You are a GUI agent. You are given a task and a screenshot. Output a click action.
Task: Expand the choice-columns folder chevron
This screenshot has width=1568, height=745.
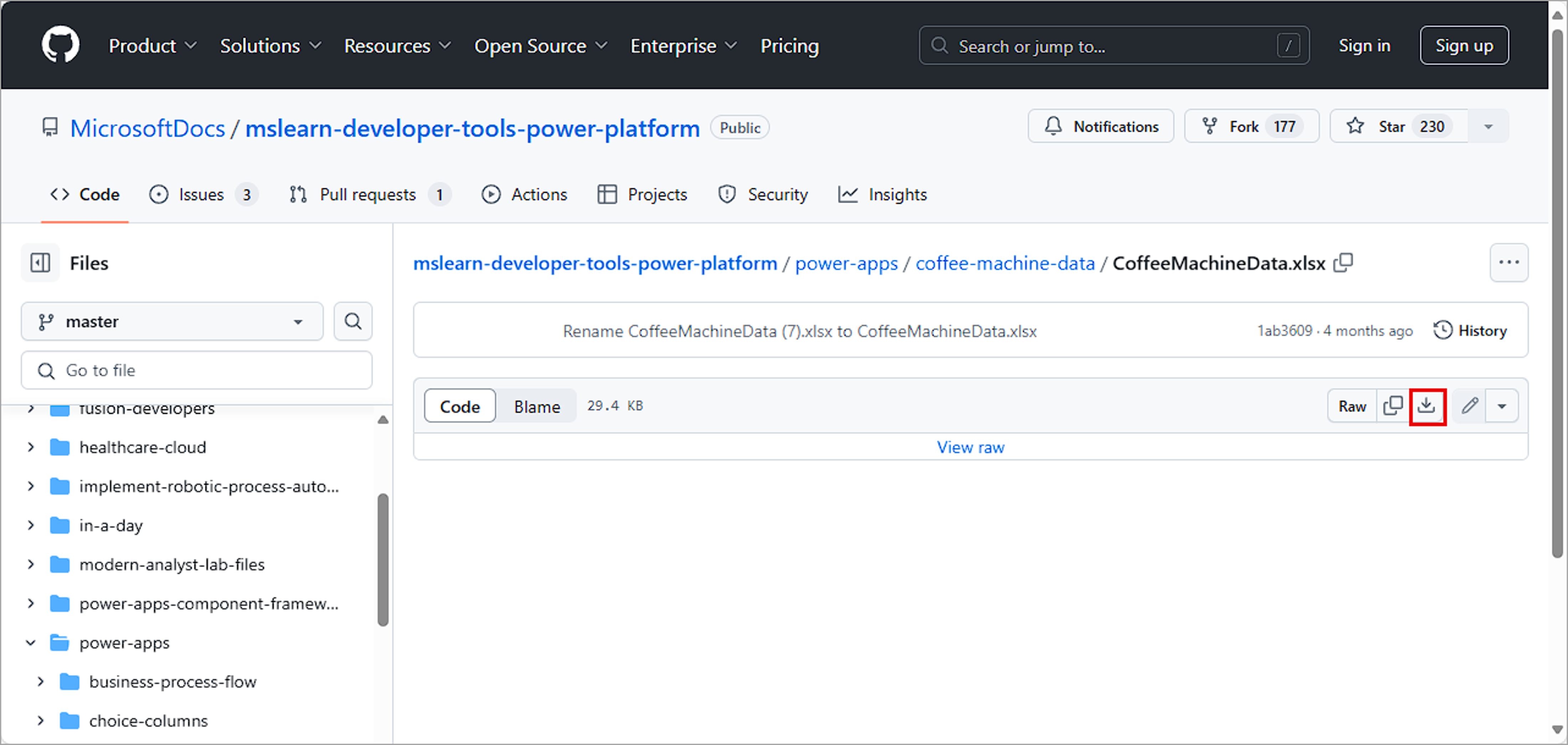40,721
